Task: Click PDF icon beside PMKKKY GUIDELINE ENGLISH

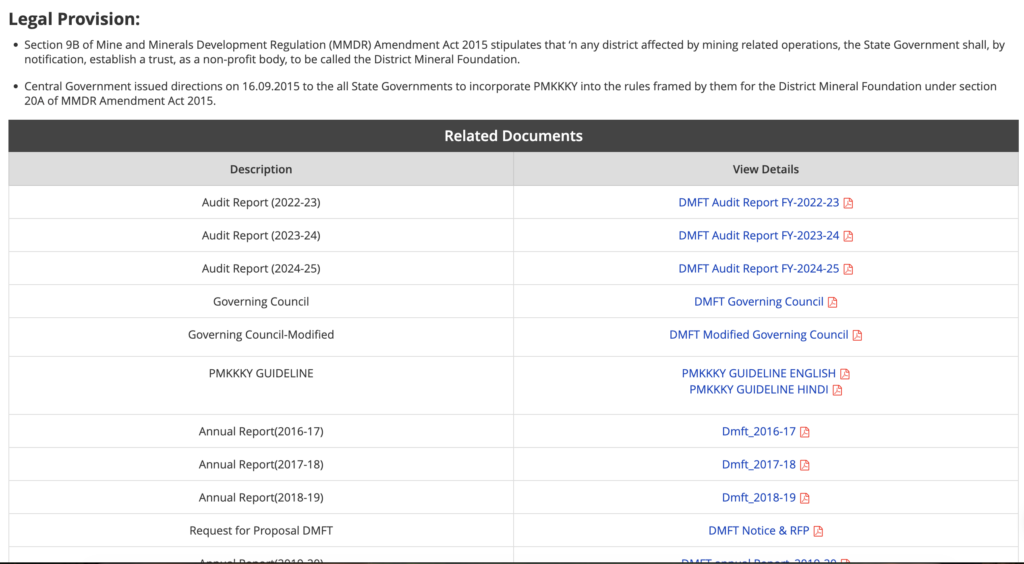Action: click(844, 374)
